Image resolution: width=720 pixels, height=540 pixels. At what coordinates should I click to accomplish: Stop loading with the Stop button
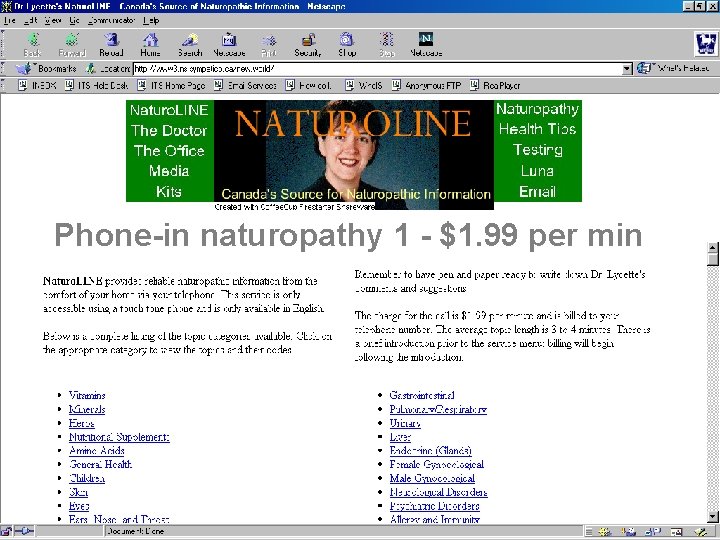coord(387,45)
